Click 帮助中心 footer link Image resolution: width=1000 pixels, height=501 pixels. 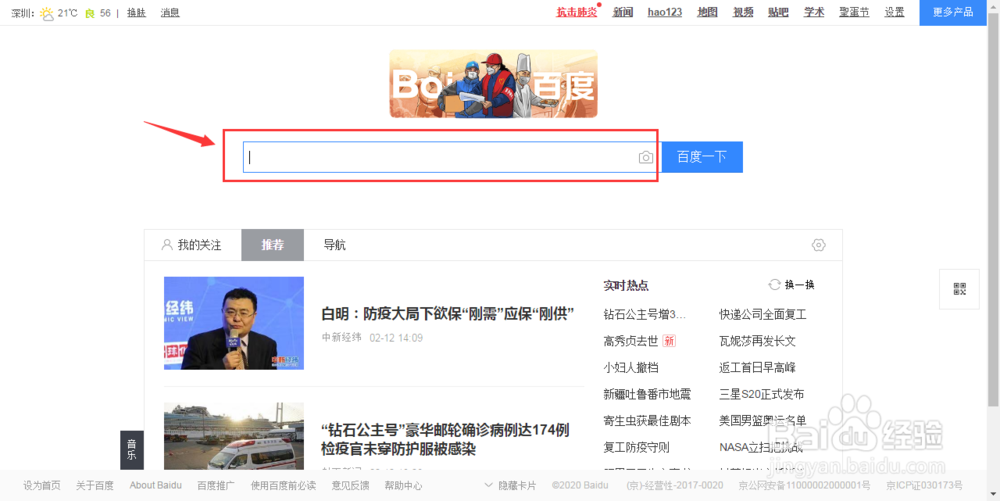[x=403, y=485]
